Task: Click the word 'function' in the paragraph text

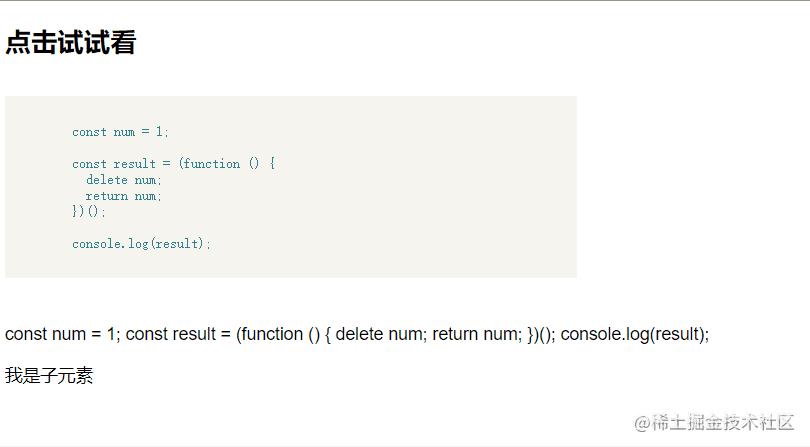Action: 272,334
